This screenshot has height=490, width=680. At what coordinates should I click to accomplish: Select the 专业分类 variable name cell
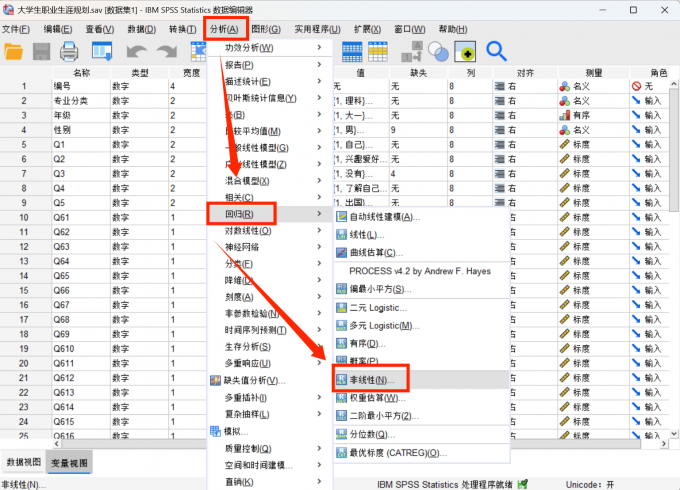click(81, 101)
